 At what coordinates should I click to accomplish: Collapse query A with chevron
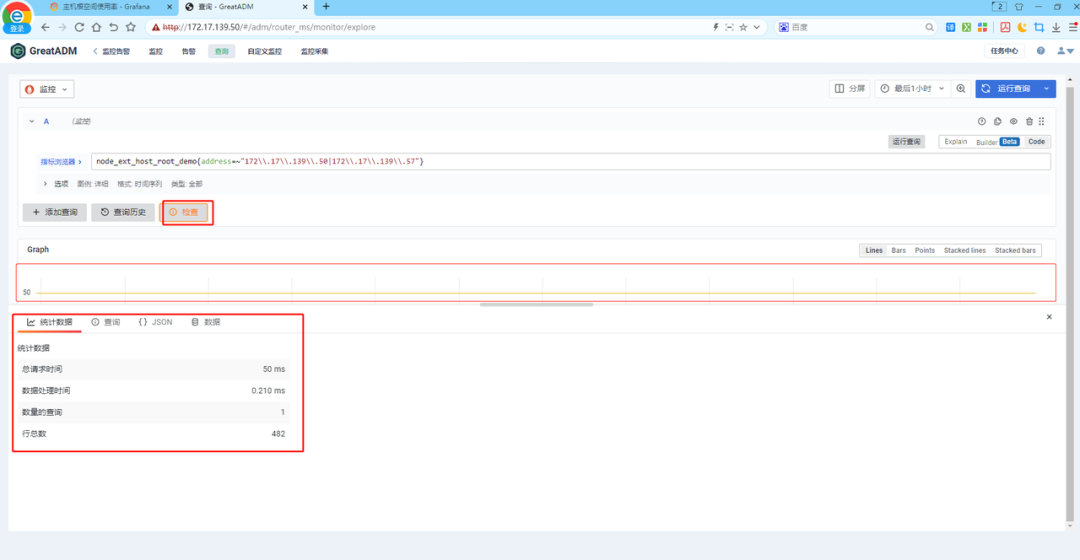click(32, 121)
